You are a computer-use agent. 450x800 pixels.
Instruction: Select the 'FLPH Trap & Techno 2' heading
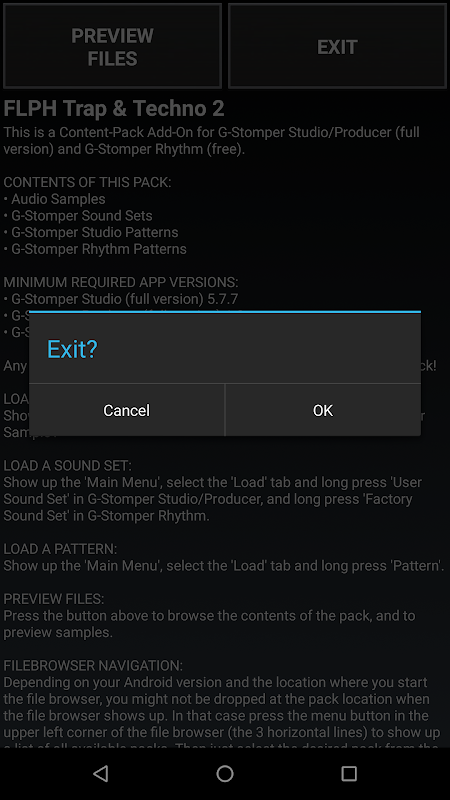pyautogui.click(x=114, y=109)
